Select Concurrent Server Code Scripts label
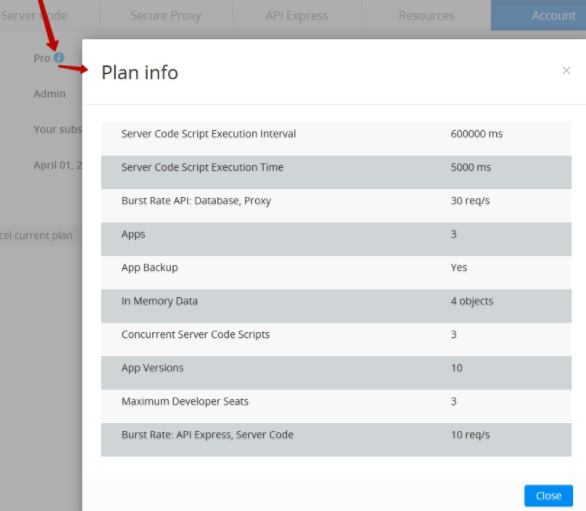This screenshot has height=511, width=586. tap(195, 334)
